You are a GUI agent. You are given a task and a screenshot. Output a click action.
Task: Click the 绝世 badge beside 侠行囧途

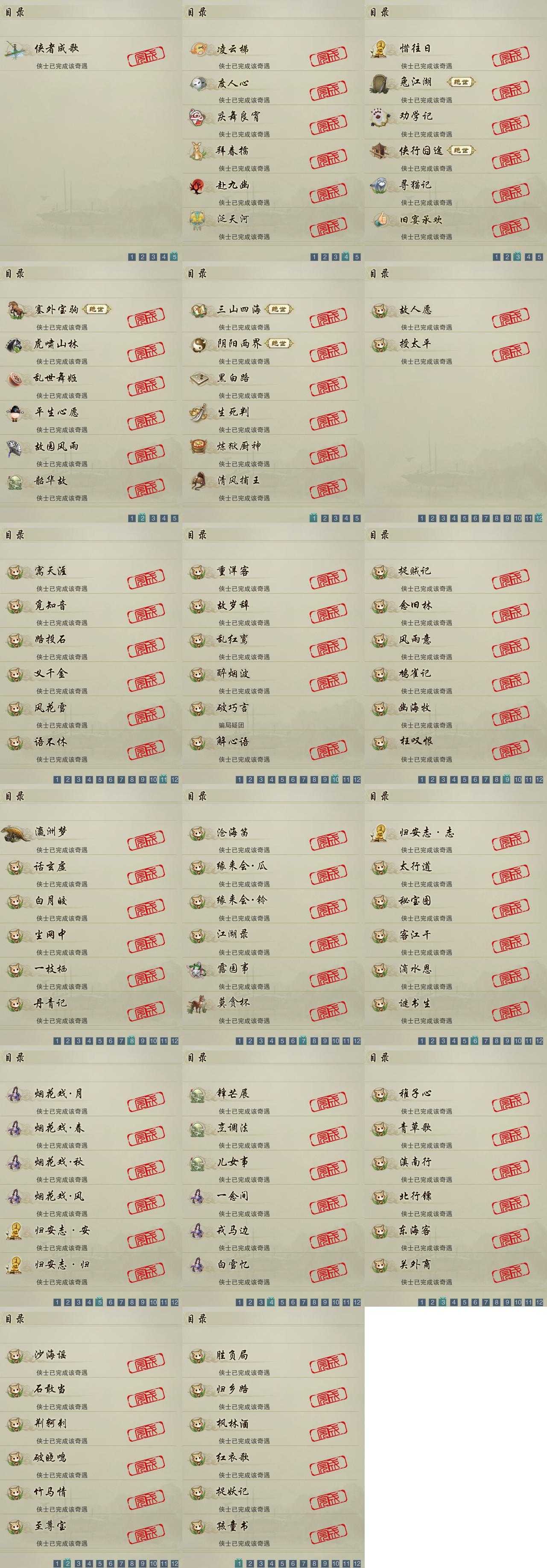click(x=461, y=150)
